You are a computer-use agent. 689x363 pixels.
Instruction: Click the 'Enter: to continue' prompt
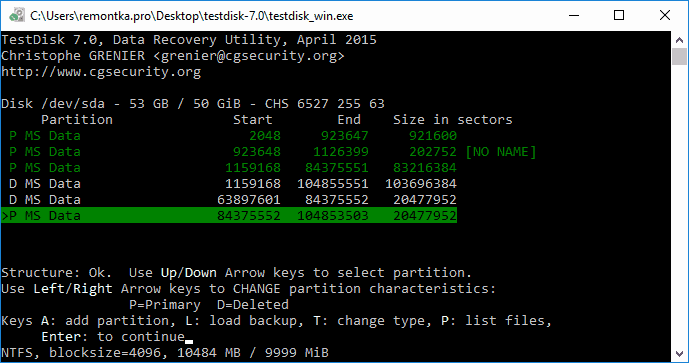pyautogui.click(x=113, y=337)
